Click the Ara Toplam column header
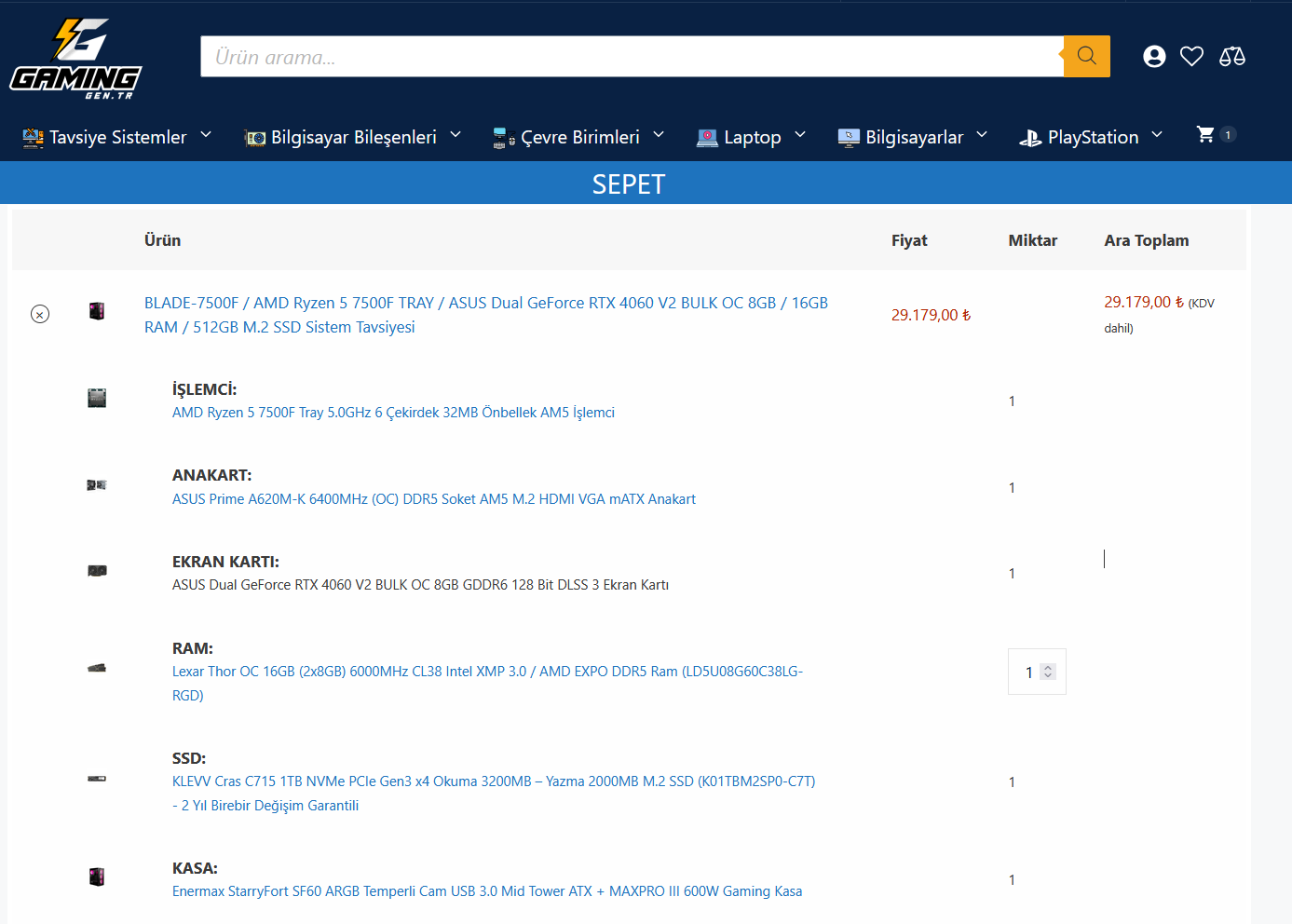 [x=1146, y=240]
